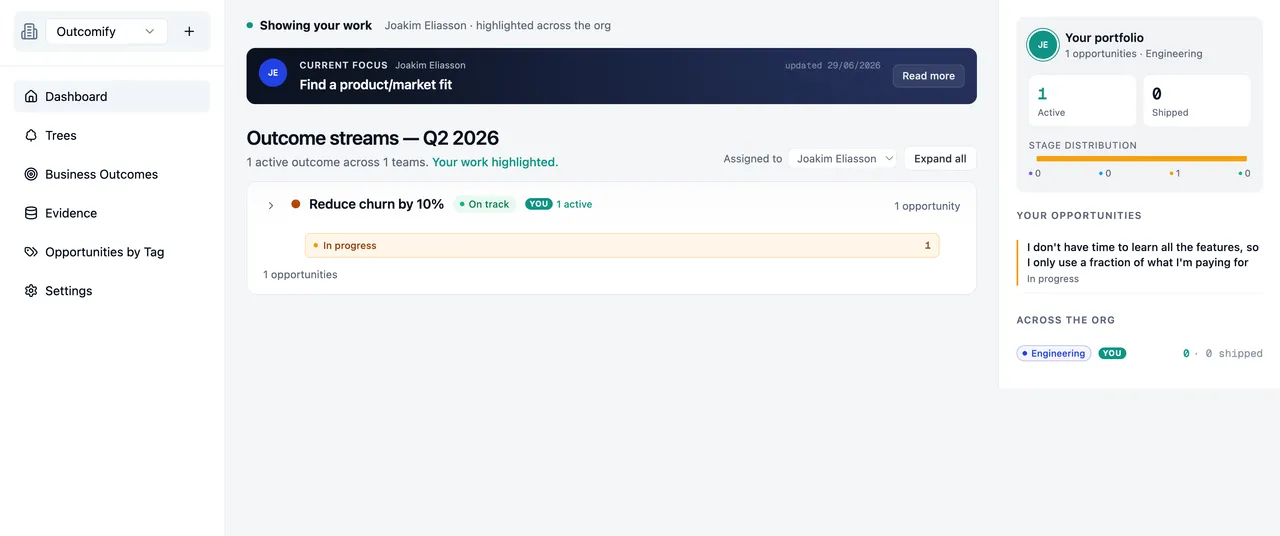Open Opportunities by Tag
The height and width of the screenshot is (536, 1280).
112,252
